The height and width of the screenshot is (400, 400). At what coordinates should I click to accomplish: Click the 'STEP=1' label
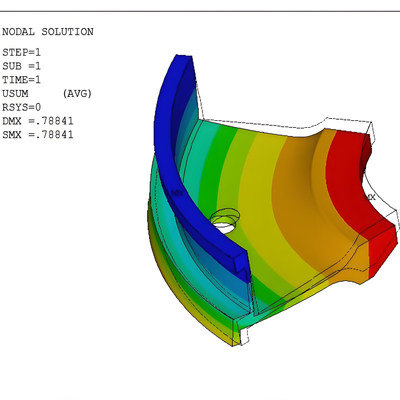click(x=21, y=52)
